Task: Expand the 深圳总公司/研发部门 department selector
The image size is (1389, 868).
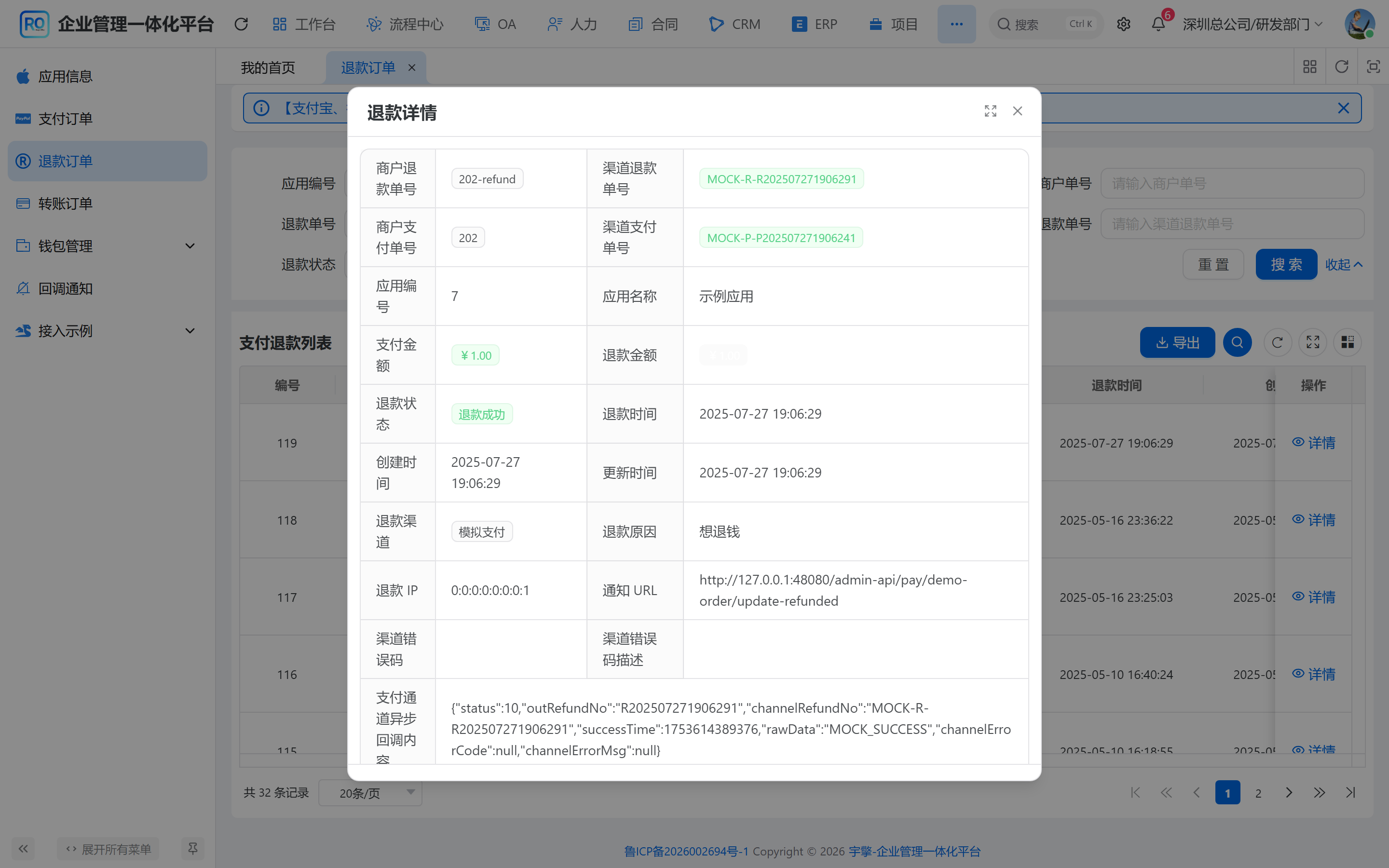Action: tap(1253, 24)
